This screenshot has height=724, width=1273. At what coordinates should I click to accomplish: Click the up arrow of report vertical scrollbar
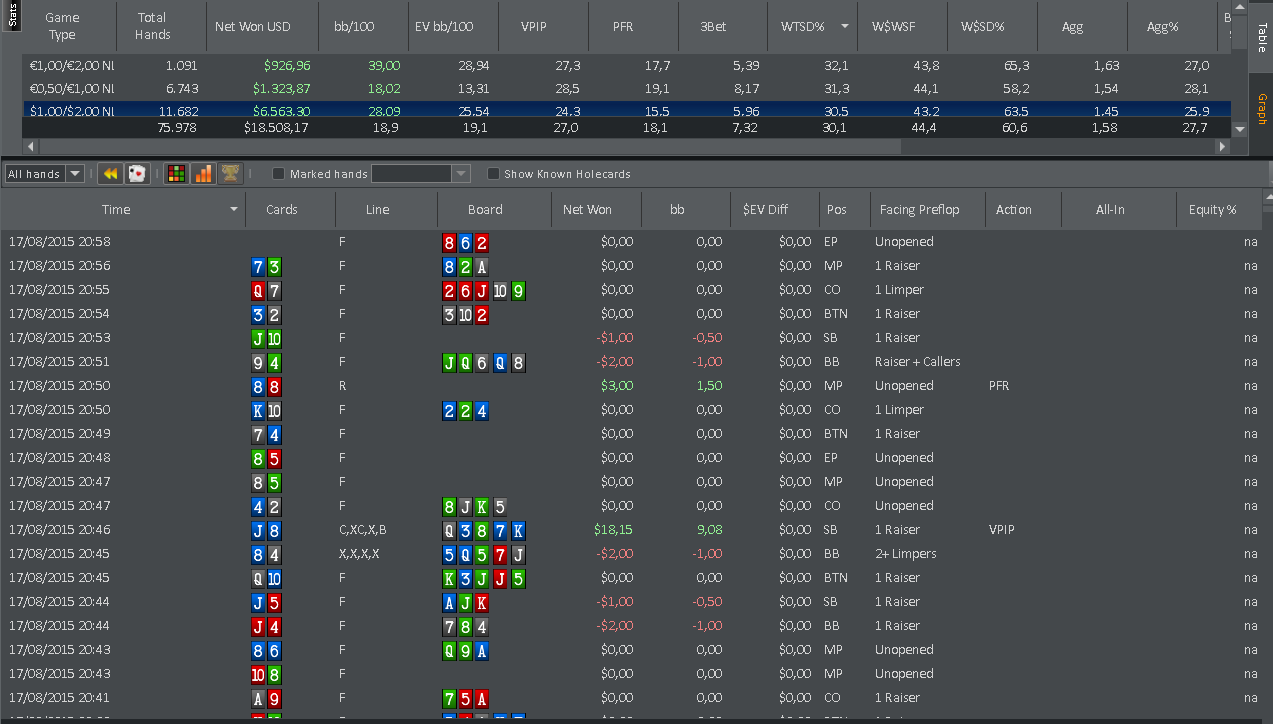[x=1239, y=7]
